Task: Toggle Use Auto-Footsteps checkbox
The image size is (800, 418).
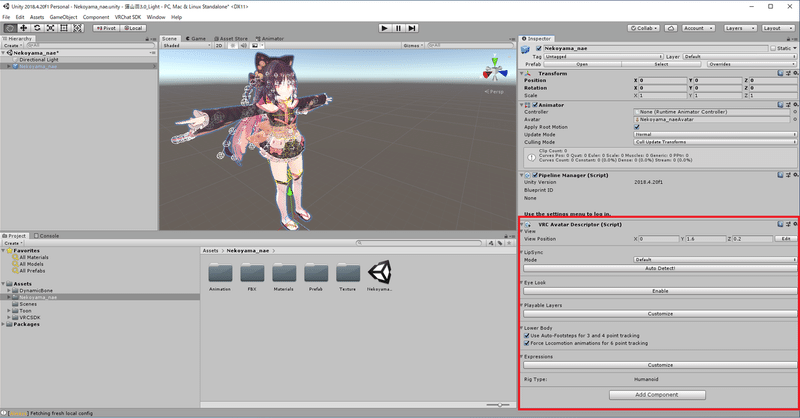Action: [x=527, y=336]
